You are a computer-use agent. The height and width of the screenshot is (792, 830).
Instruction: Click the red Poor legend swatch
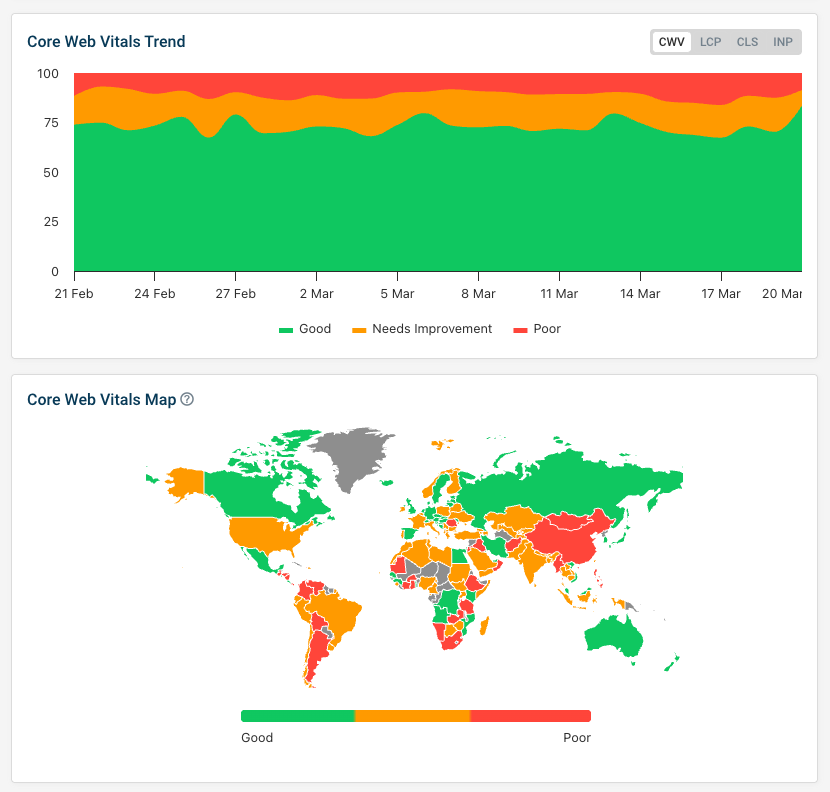click(520, 330)
